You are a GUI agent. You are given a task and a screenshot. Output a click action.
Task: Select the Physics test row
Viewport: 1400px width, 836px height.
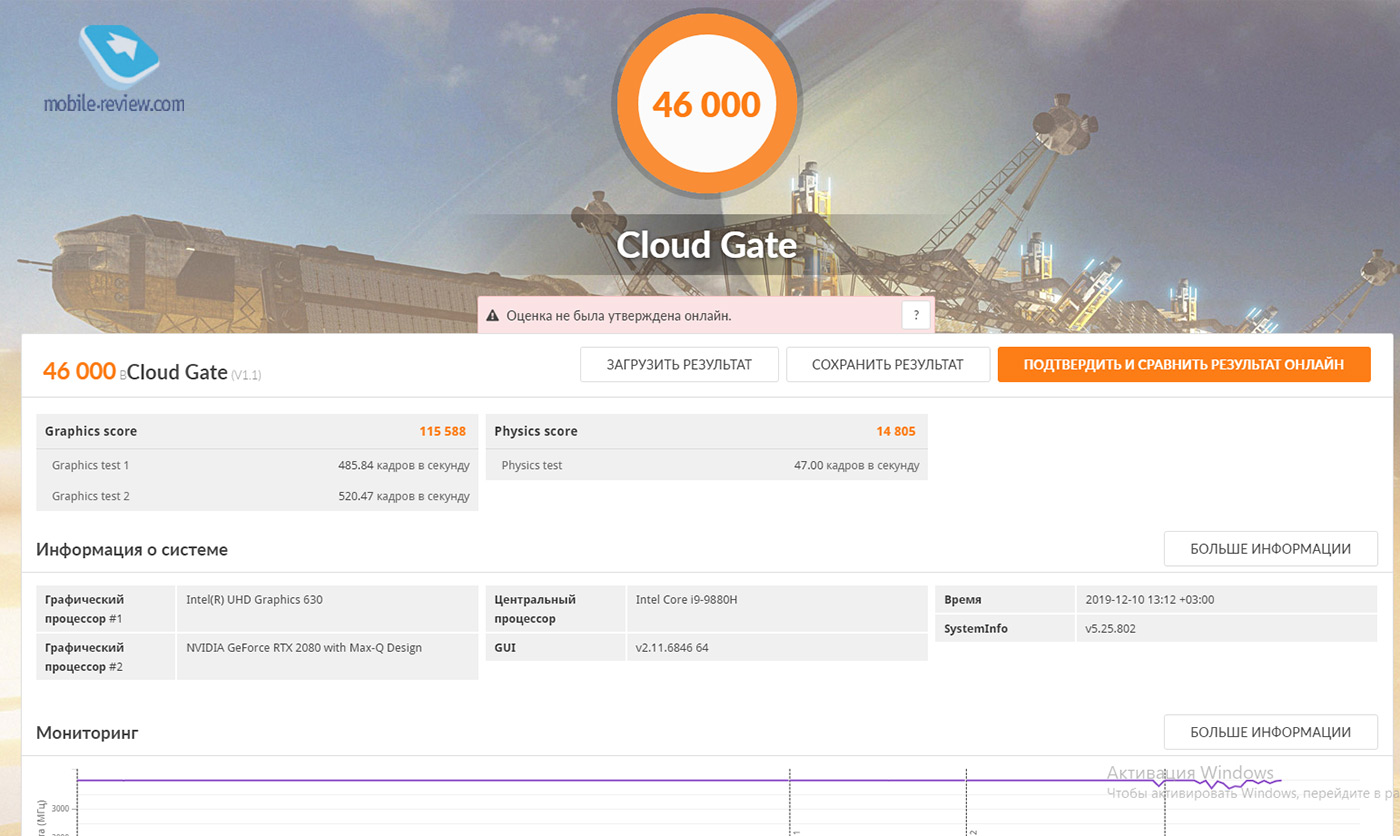tap(706, 465)
